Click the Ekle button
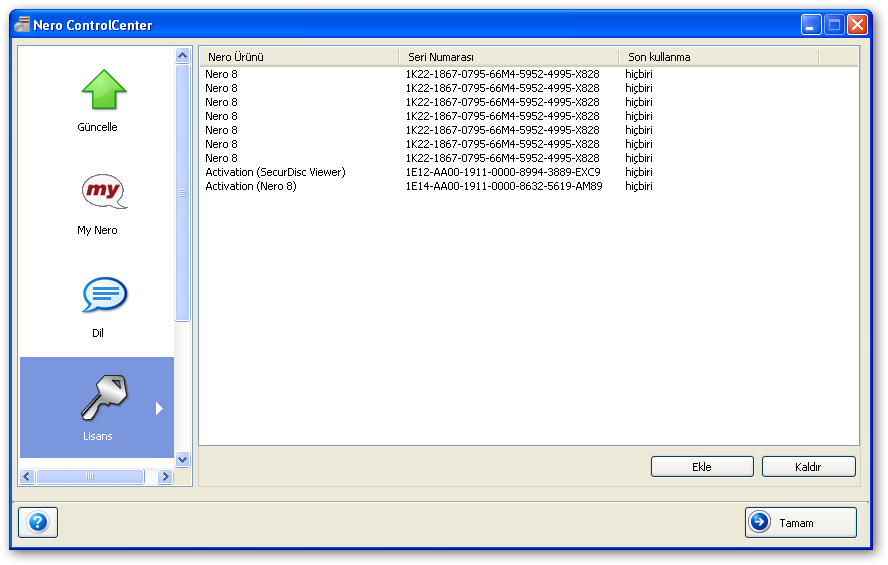This screenshot has width=888, height=565. [x=702, y=466]
